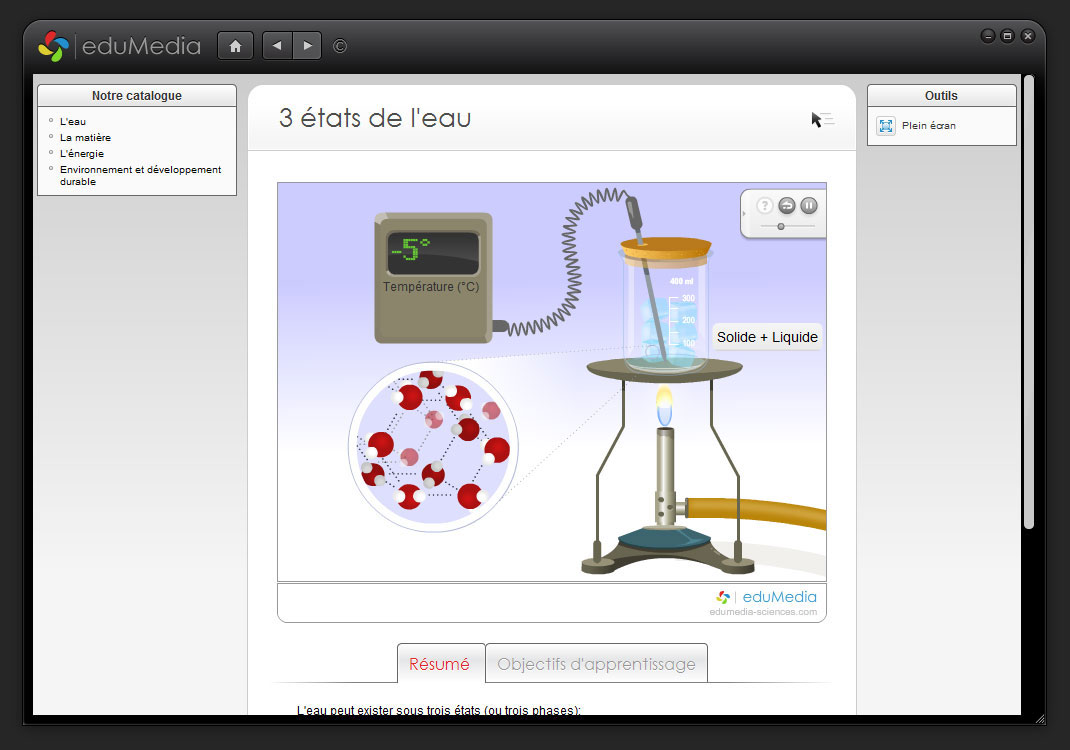Adjust the heating speed slider handle

coord(781,226)
